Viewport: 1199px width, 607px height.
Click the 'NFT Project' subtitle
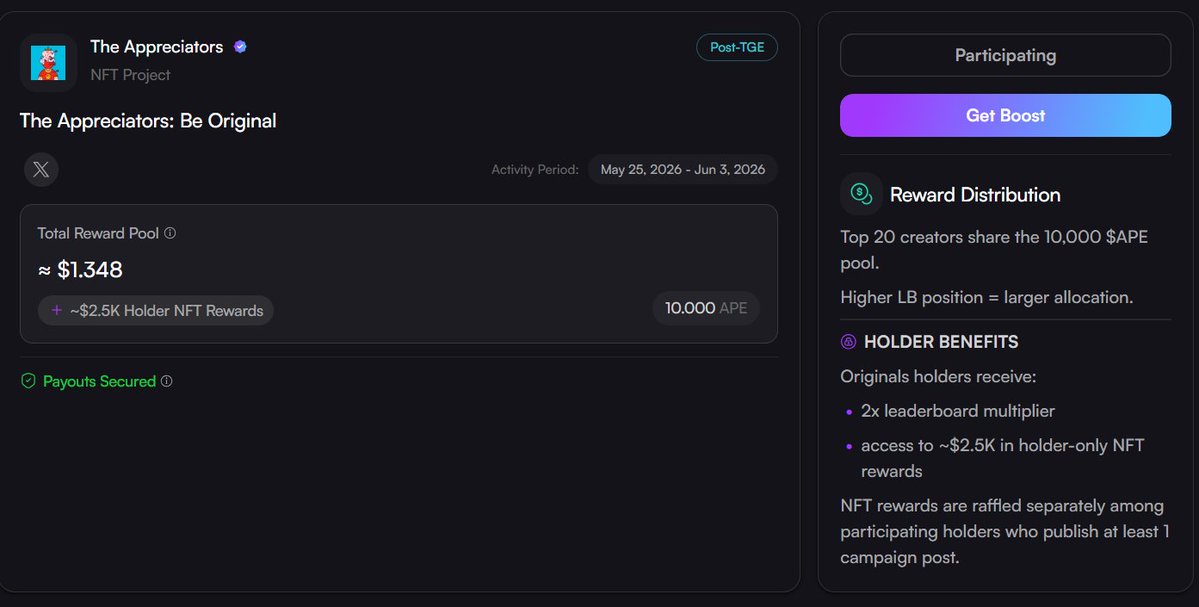point(130,75)
